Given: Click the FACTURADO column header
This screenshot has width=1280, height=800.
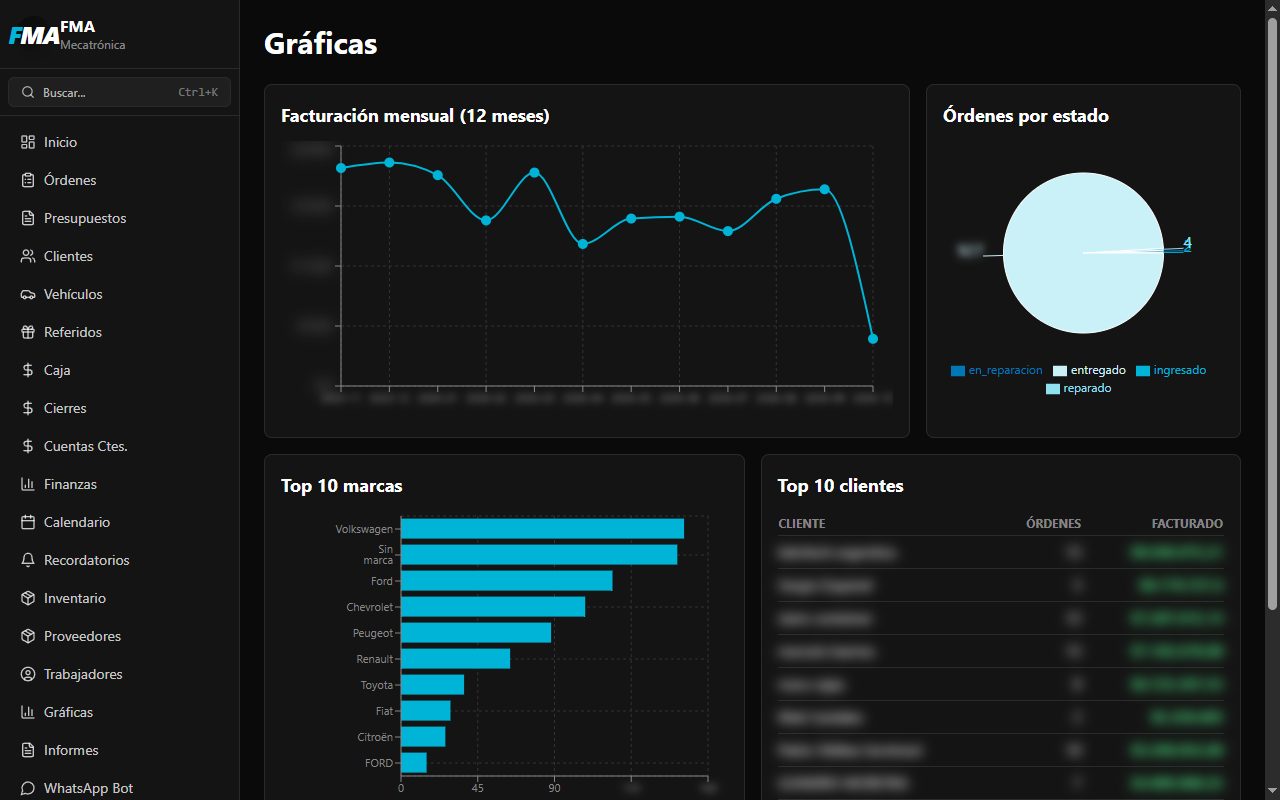Looking at the screenshot, I should pyautogui.click(x=1187, y=523).
